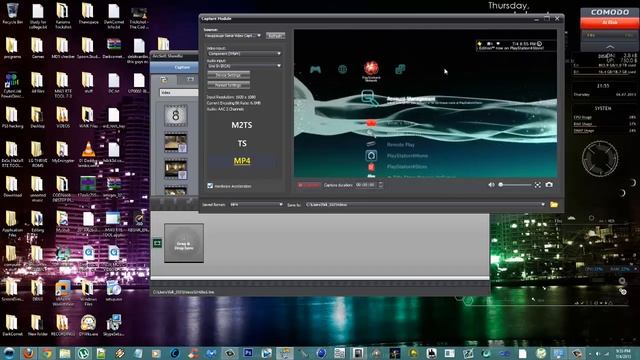The image size is (640, 360).
Task: Open the Video media filter dropdown in ShowBiz
Action: [x=178, y=93]
